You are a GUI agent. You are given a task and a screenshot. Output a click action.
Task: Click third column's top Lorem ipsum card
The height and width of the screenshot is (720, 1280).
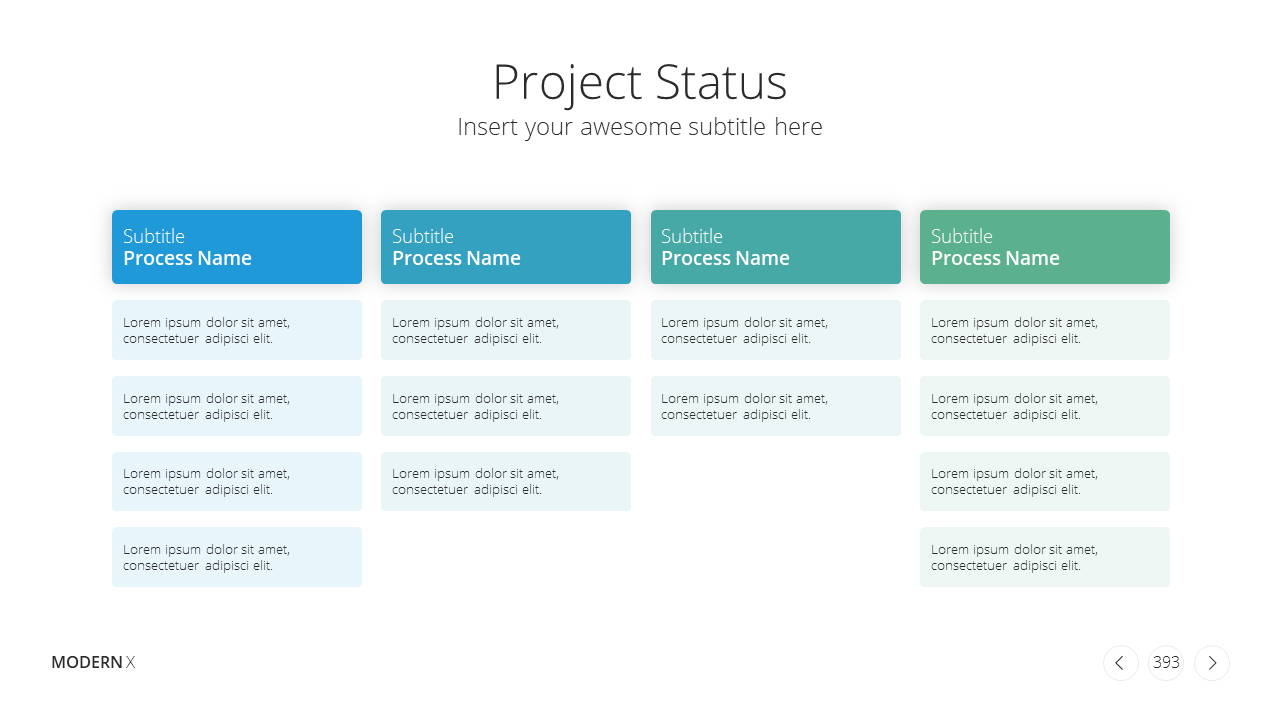pyautogui.click(x=776, y=330)
